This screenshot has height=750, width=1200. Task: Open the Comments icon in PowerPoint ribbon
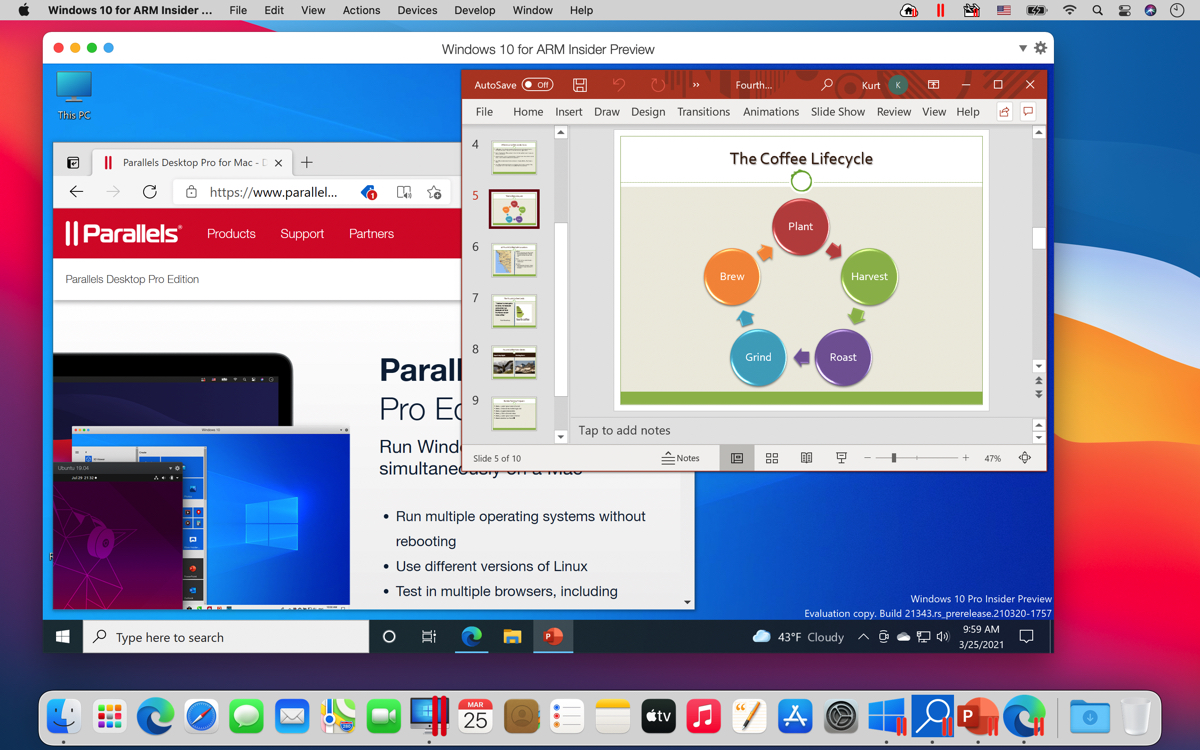click(1028, 112)
